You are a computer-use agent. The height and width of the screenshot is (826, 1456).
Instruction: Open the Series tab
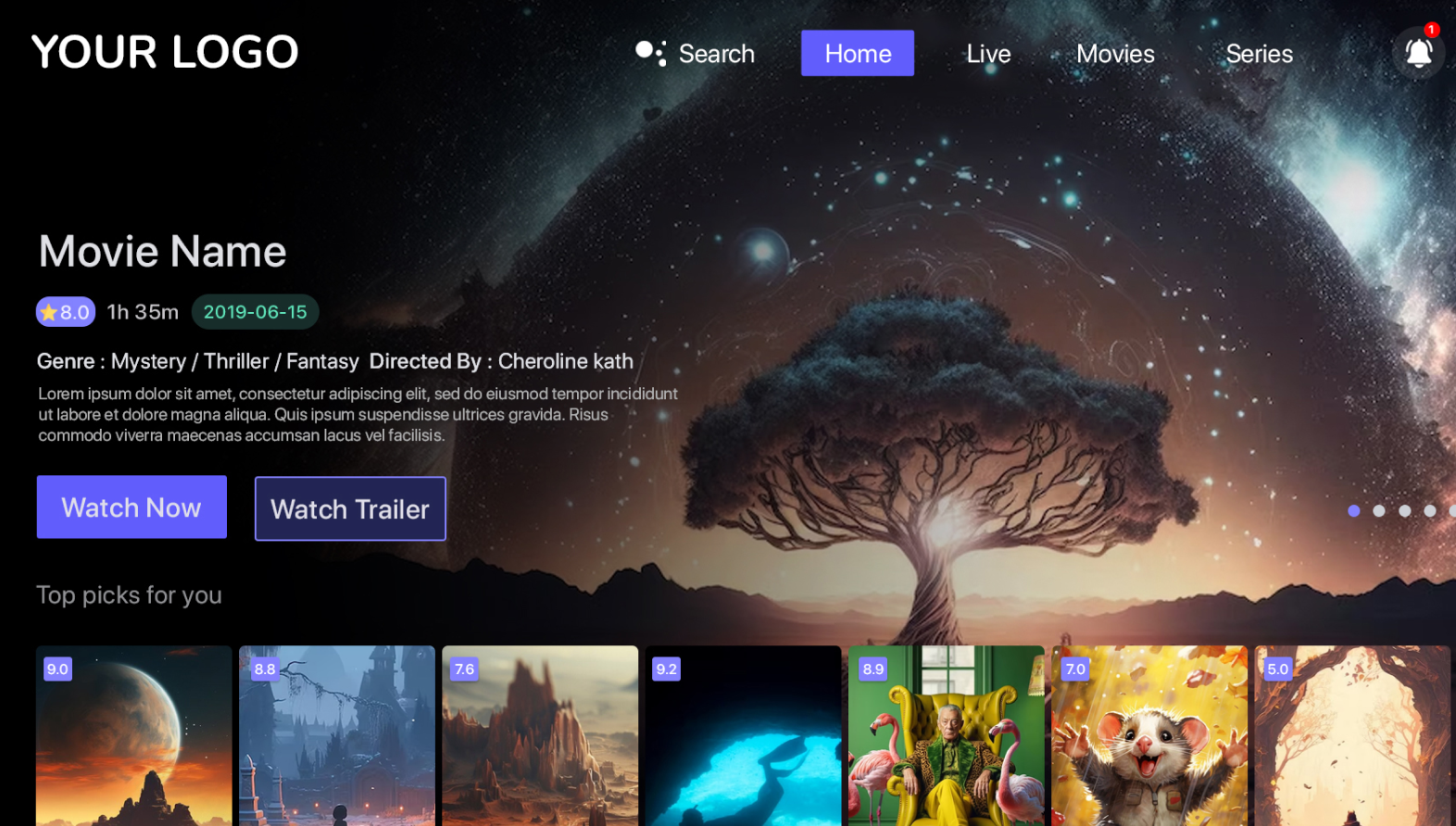[1259, 54]
